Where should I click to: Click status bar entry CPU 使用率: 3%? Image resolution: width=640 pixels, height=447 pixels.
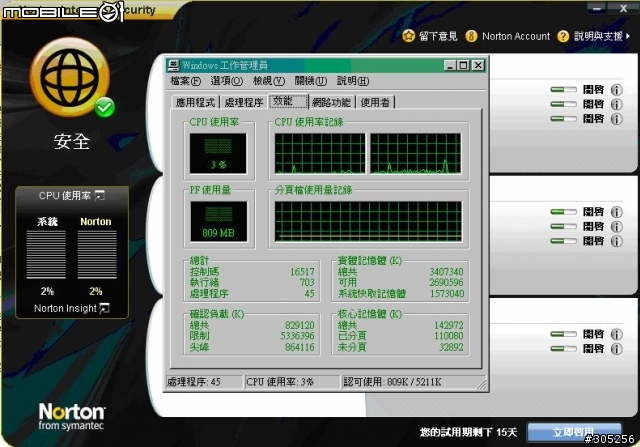pyautogui.click(x=292, y=382)
